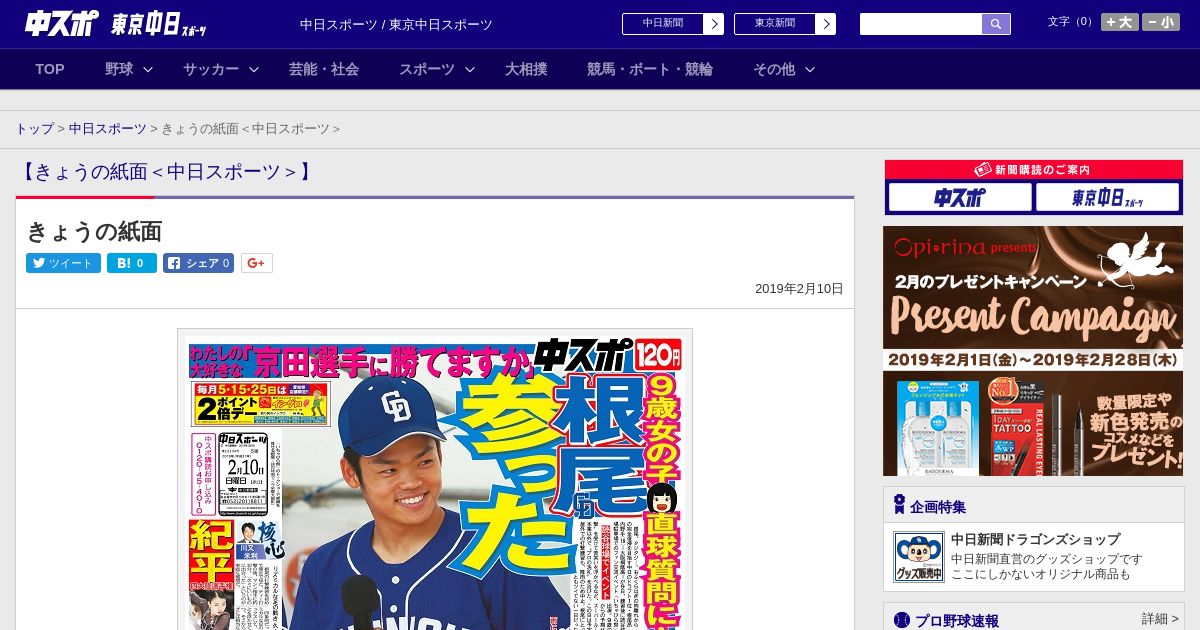Go to 中日スポーツ breadcrumb link
The image size is (1200, 630).
click(x=108, y=129)
